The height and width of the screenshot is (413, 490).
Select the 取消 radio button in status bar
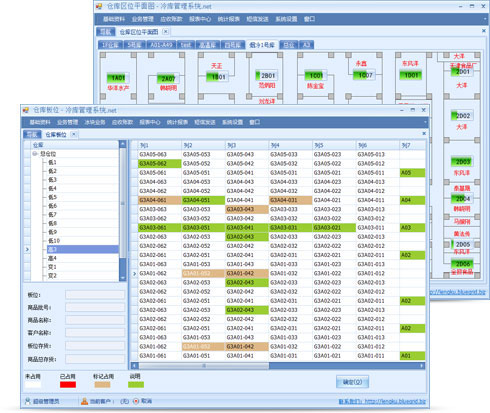coord(136,401)
